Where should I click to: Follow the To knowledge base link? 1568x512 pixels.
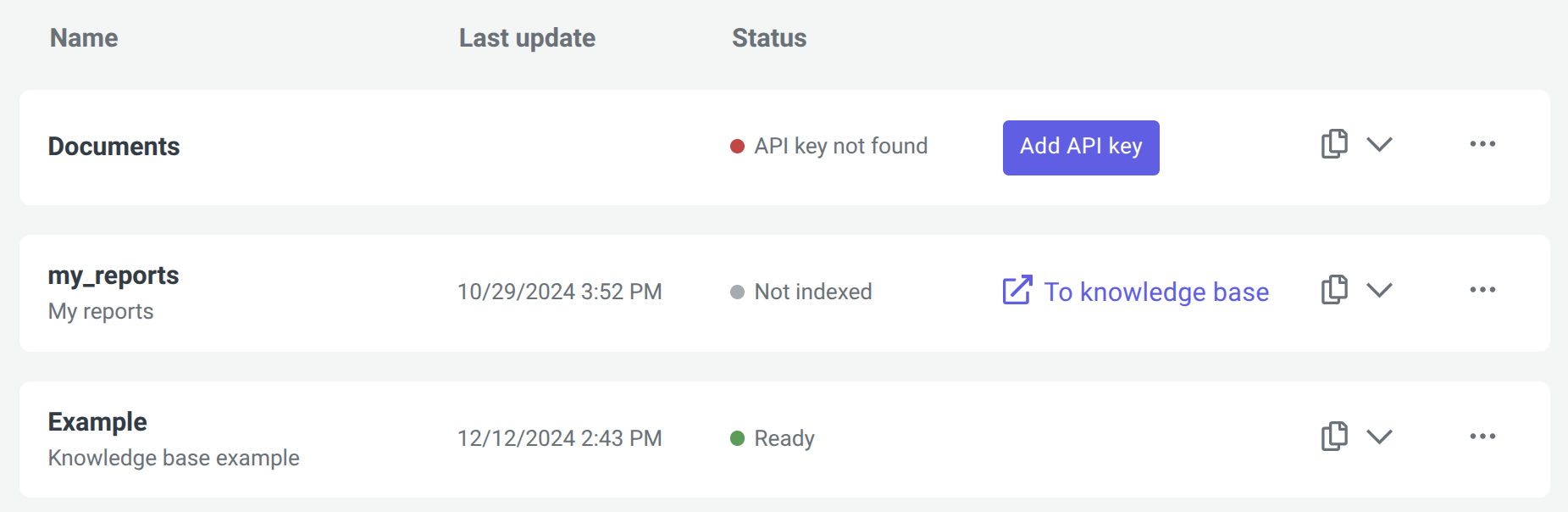1156,292
